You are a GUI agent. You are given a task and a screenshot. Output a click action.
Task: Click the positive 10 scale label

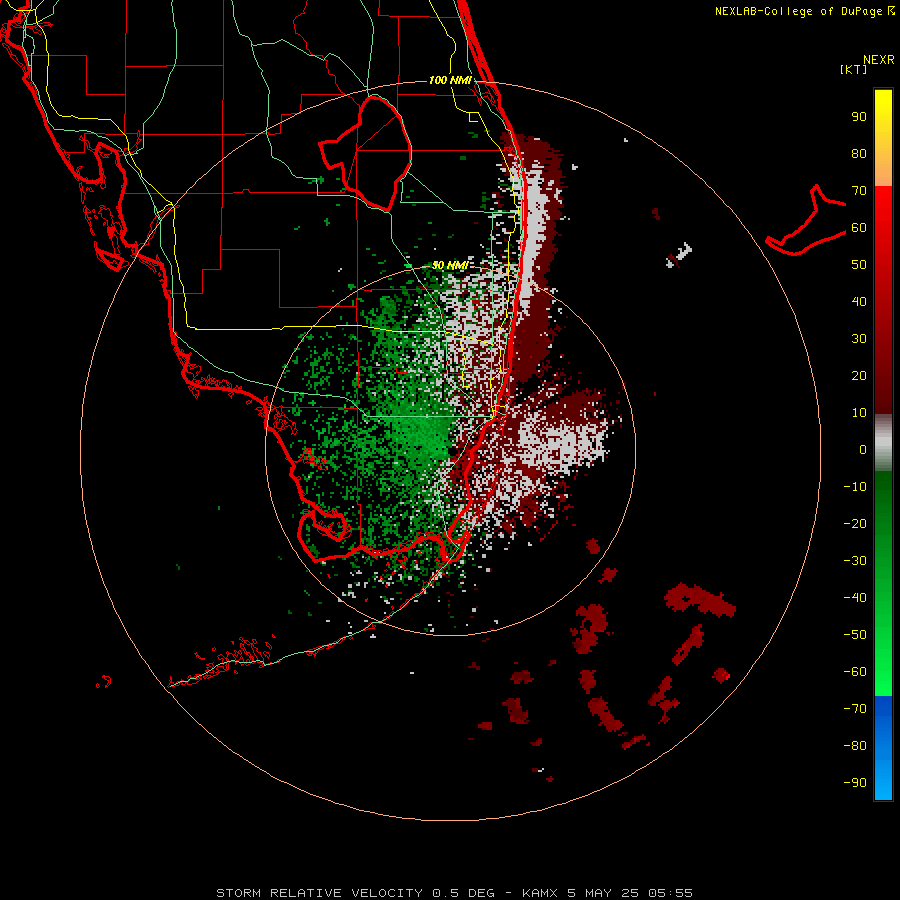point(859,413)
